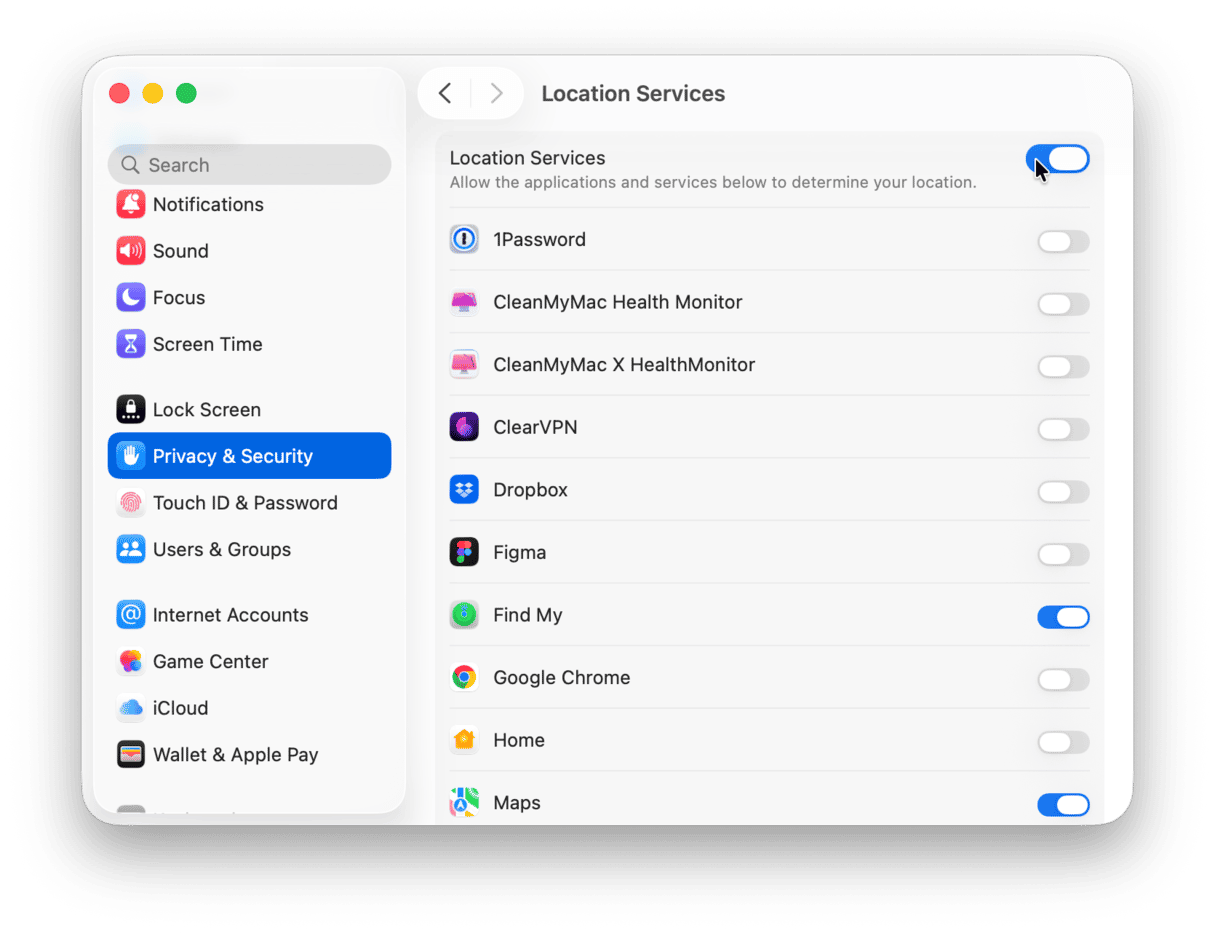Click the Notifications bell icon in sidebar
1215x933 pixels.
click(x=131, y=204)
